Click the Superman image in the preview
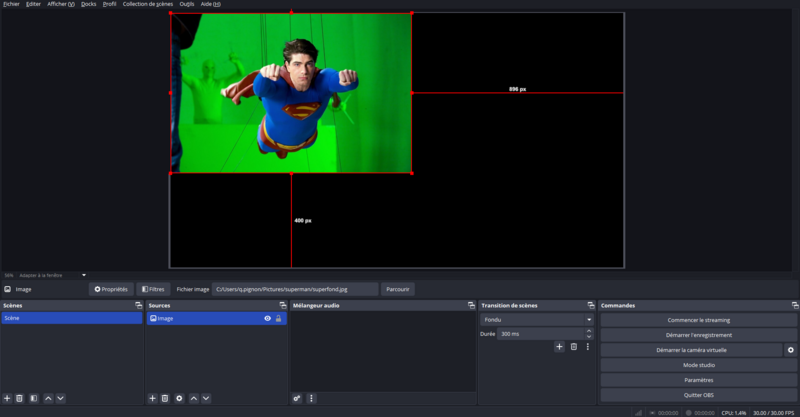This screenshot has height=417, width=800. coord(291,93)
